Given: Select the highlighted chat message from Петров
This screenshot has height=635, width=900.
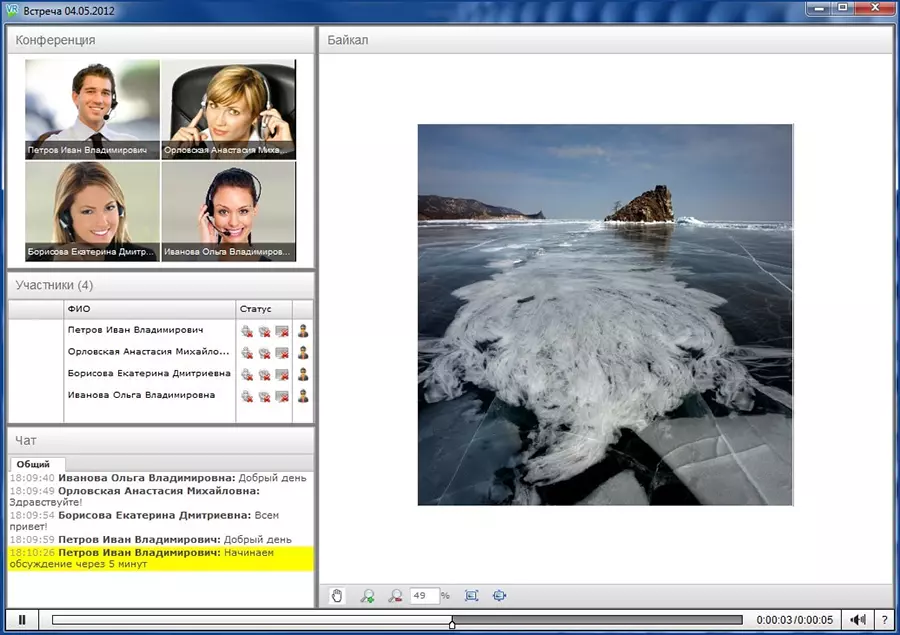Looking at the screenshot, I should (x=160, y=558).
